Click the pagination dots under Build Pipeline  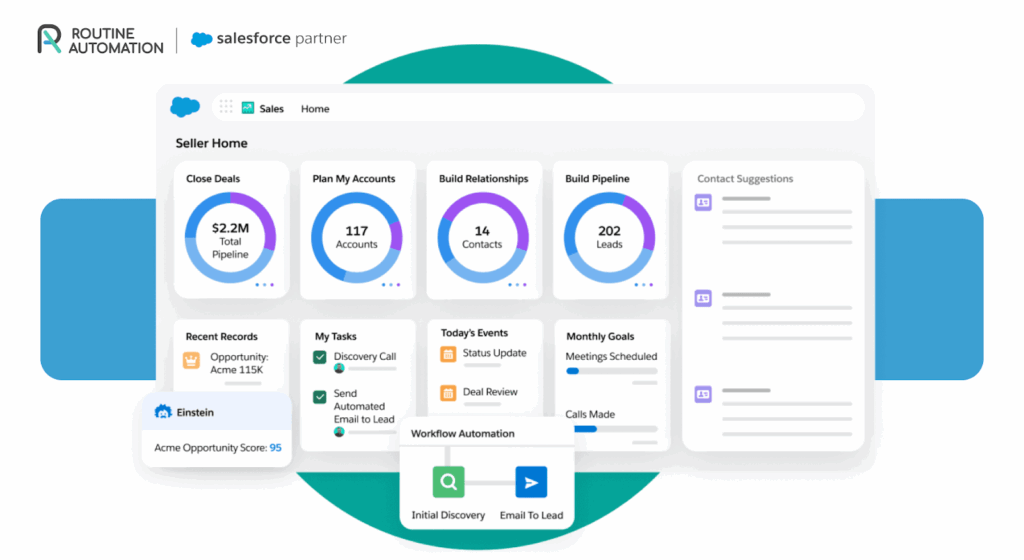[x=643, y=285]
